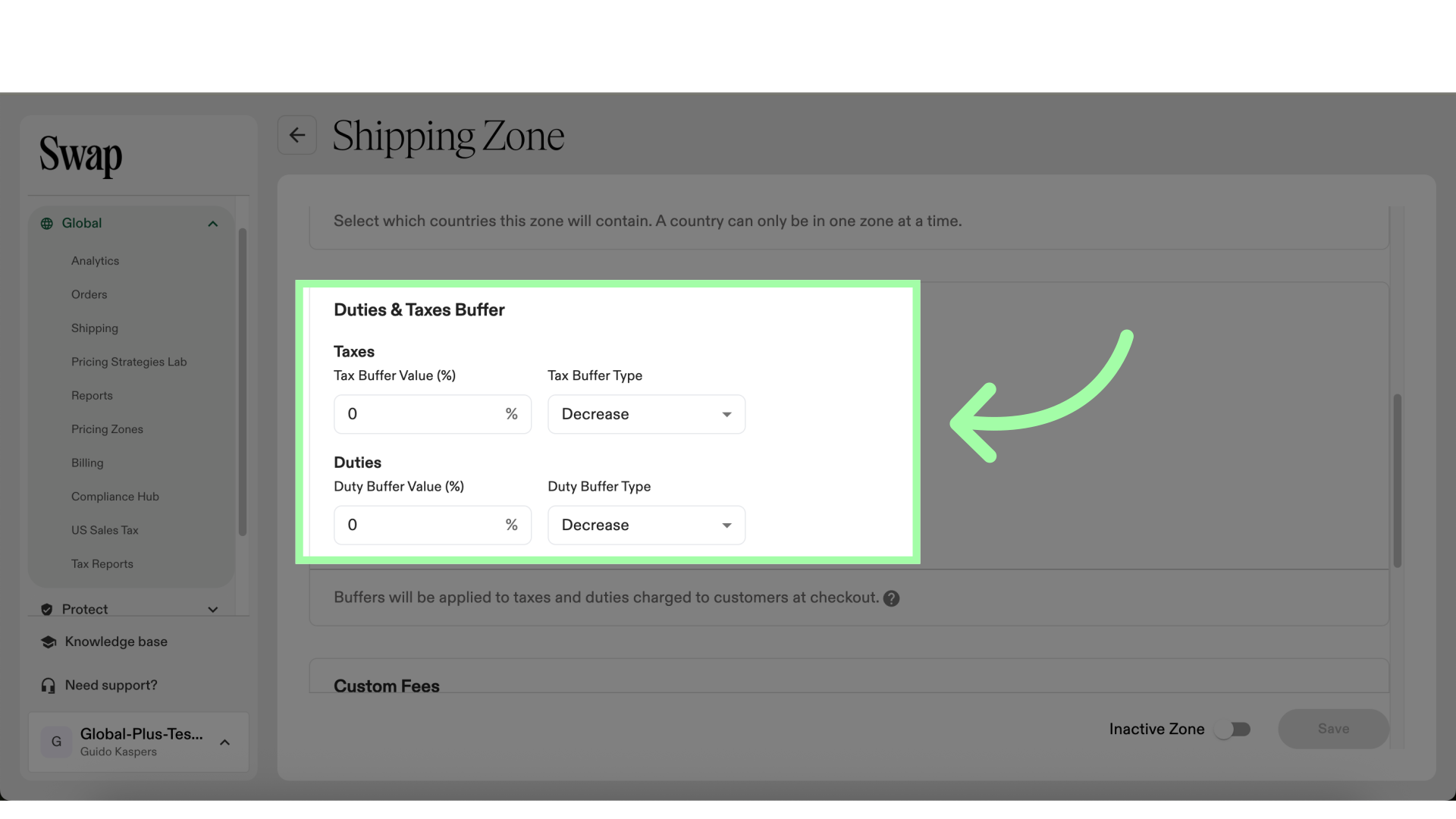
Task: Open the US Sales Tax page
Action: [x=105, y=530]
